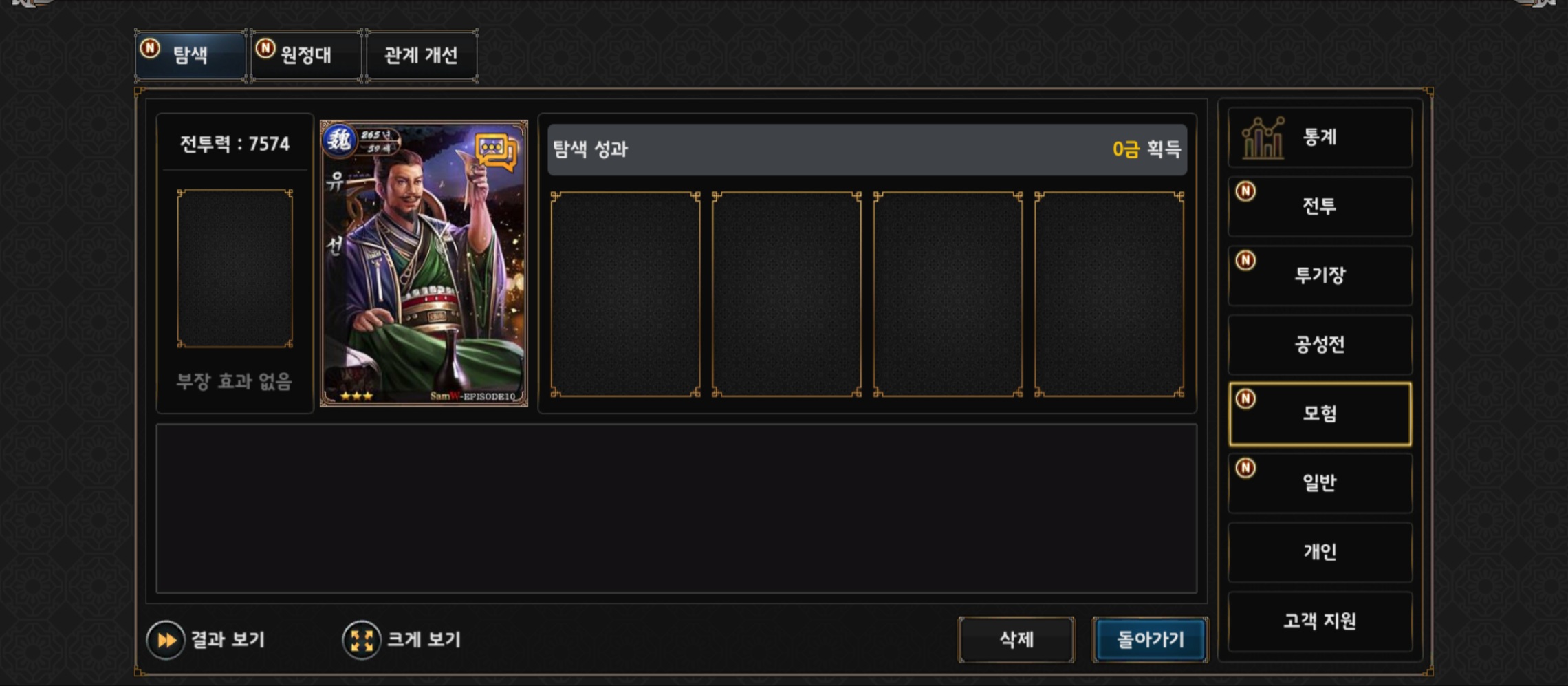Open the 공성전 category
This screenshot has height=686, width=1568.
(x=1320, y=344)
